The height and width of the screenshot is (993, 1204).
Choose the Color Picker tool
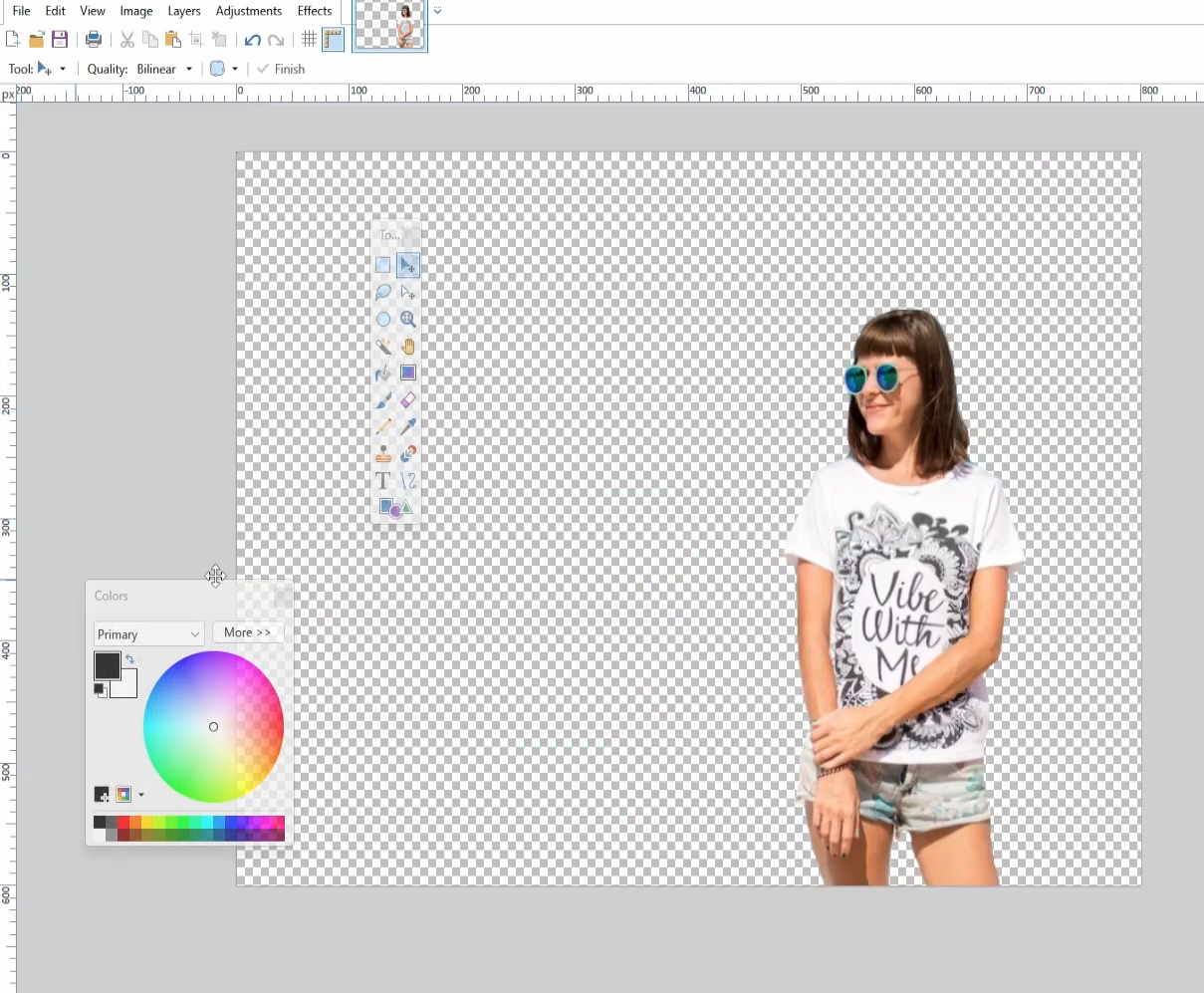coord(408,426)
